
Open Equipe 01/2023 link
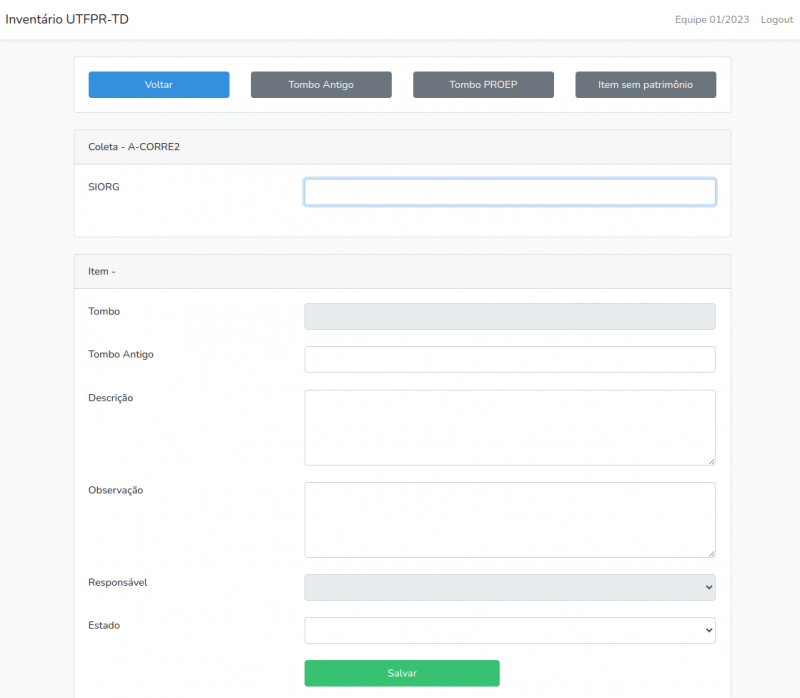pos(712,19)
